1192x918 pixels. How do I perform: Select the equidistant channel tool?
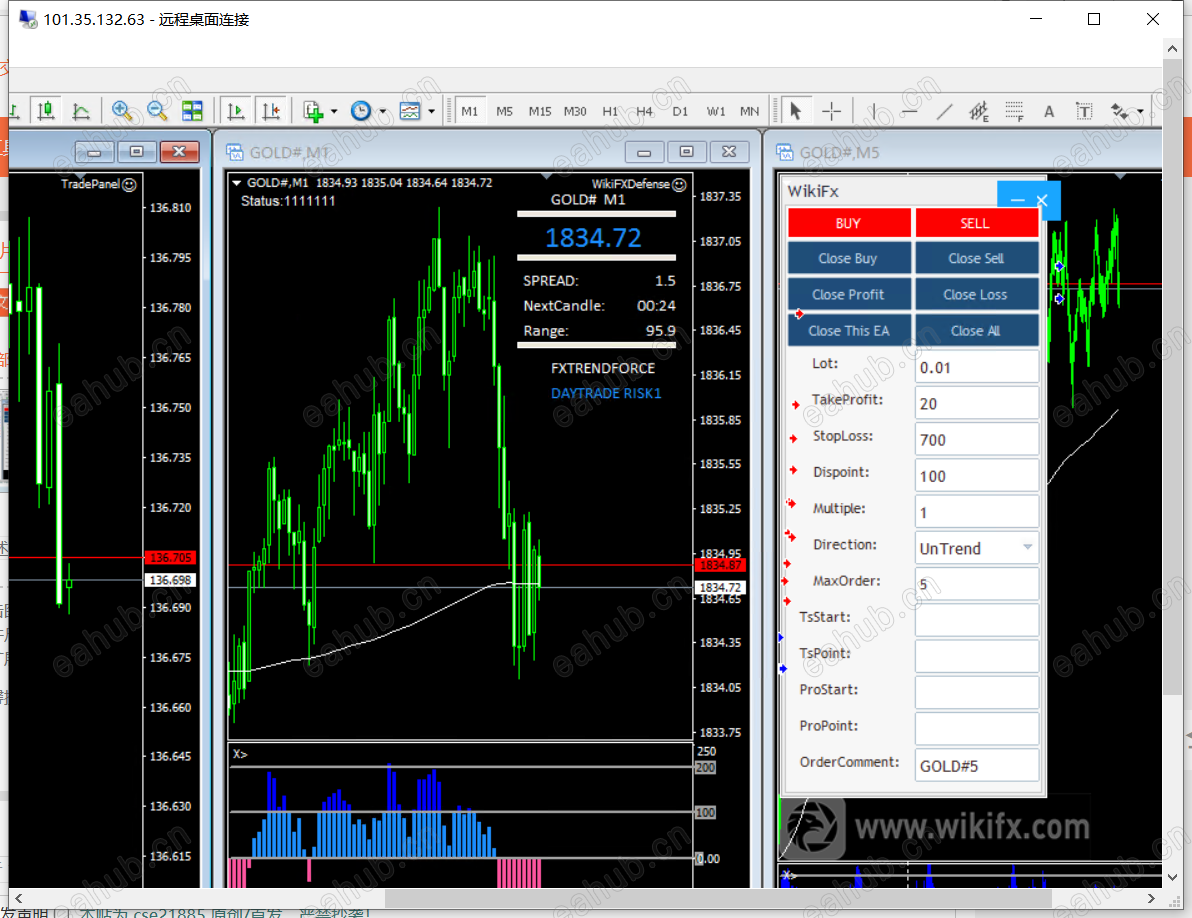pos(979,111)
